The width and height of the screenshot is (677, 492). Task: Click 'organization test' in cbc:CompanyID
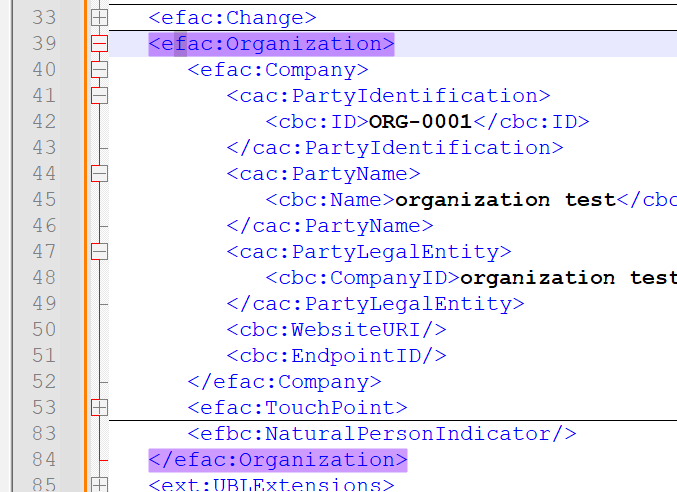pyautogui.click(x=568, y=278)
